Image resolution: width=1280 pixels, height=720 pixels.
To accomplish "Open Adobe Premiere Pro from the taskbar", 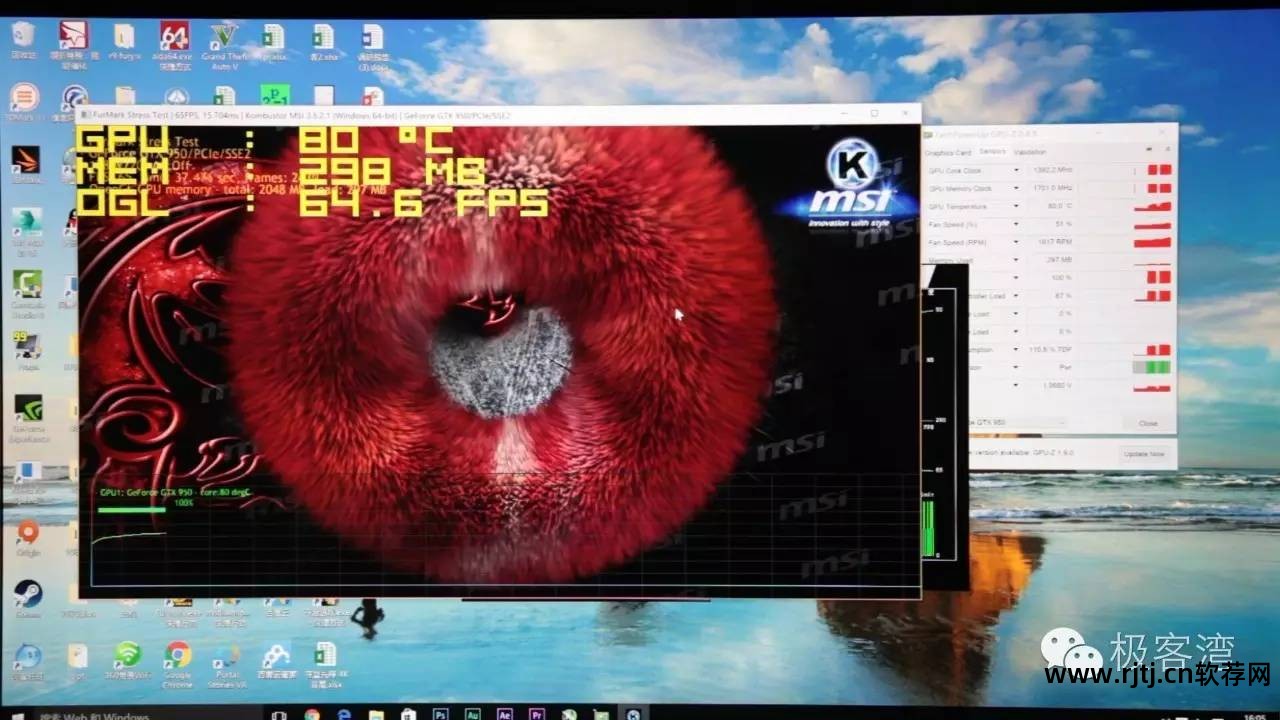I will [539, 714].
